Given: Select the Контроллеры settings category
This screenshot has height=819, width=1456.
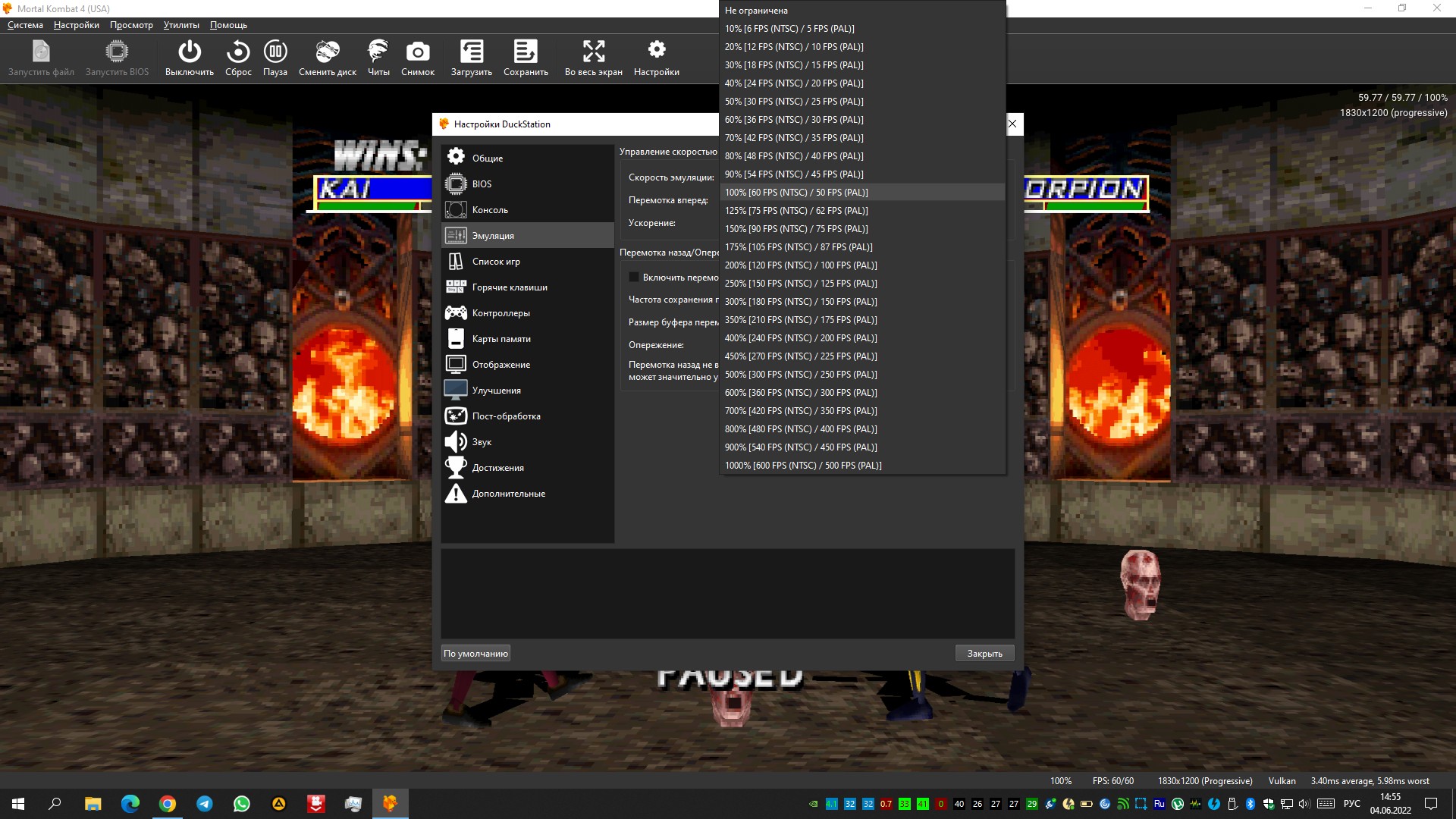Looking at the screenshot, I should (x=528, y=312).
